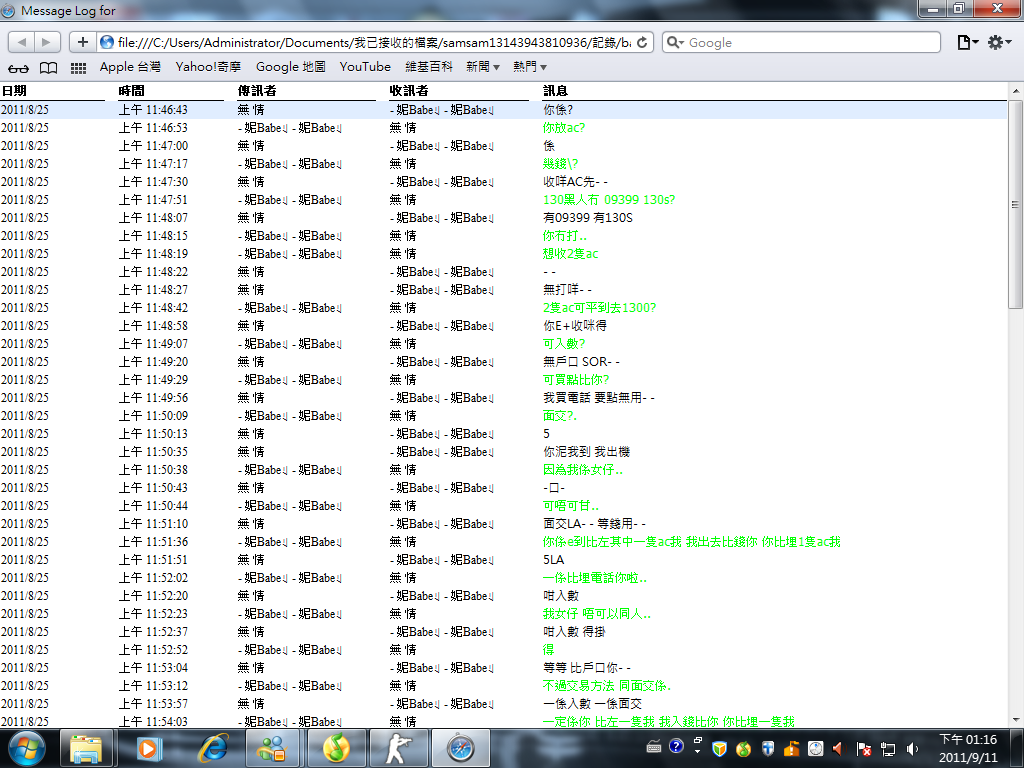Open the Windows Start menu
Viewport: 1024px width, 768px height.
click(x=26, y=748)
